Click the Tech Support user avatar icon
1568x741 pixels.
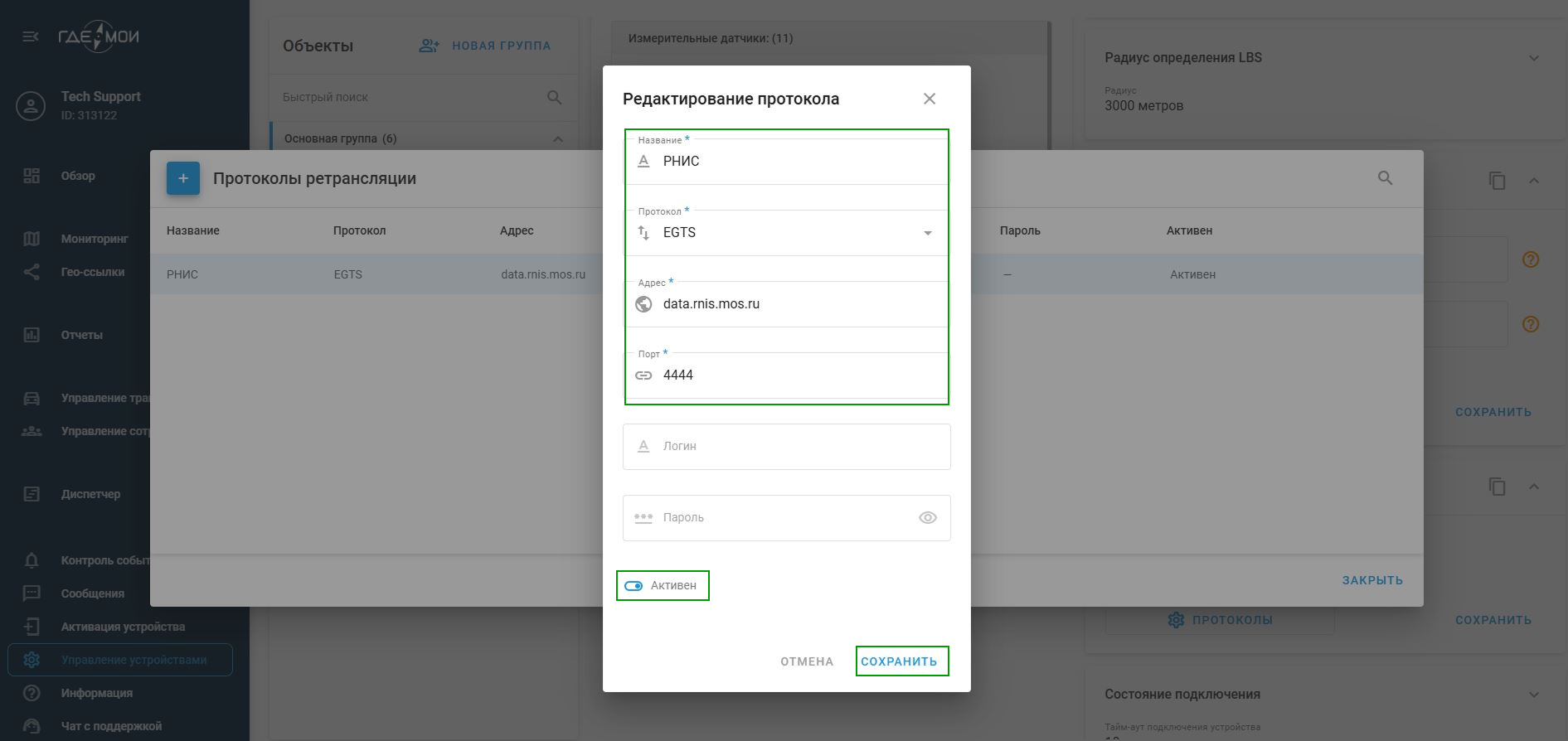click(x=31, y=106)
